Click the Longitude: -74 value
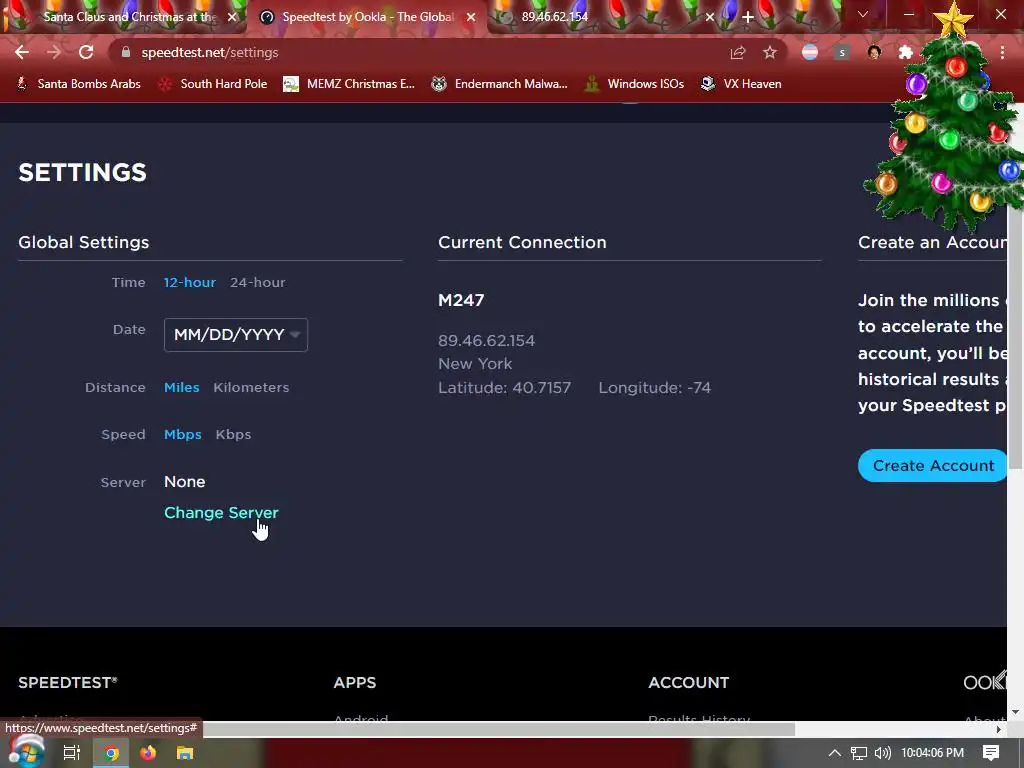 click(654, 387)
